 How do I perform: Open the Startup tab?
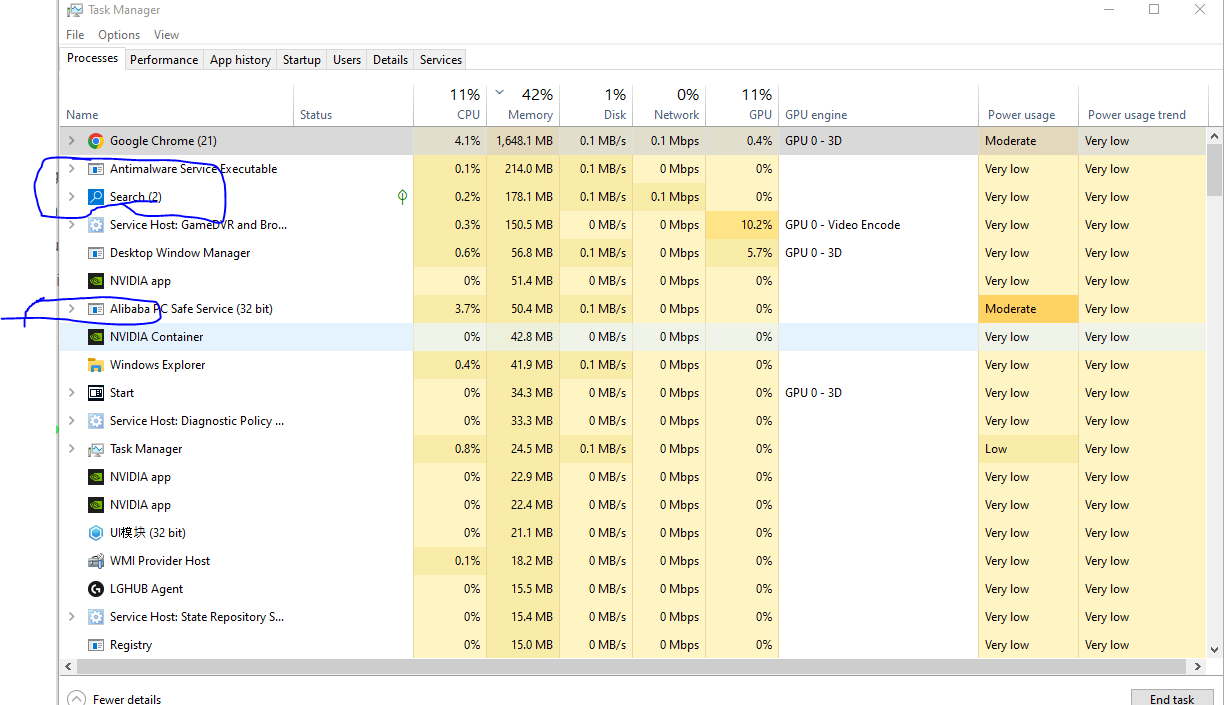click(301, 60)
